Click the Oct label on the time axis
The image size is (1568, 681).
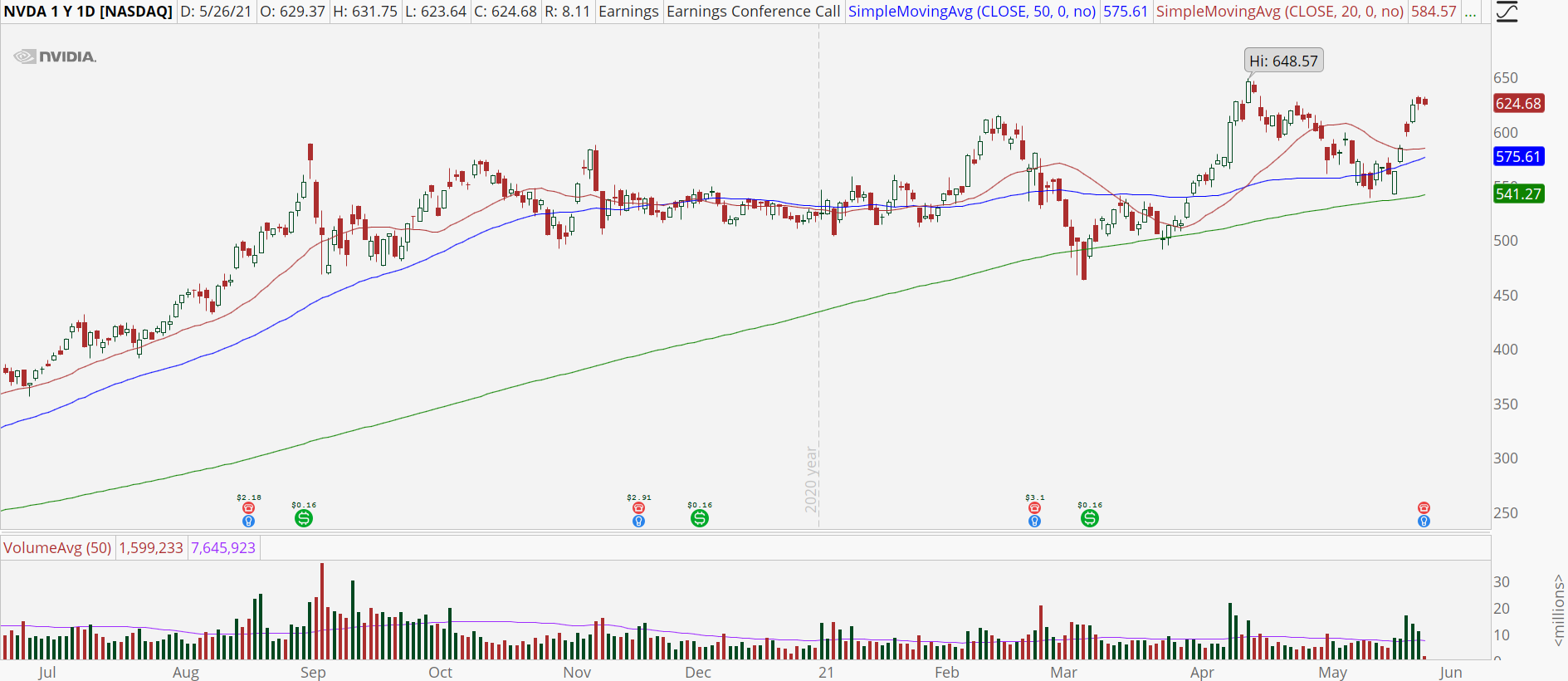point(441,672)
